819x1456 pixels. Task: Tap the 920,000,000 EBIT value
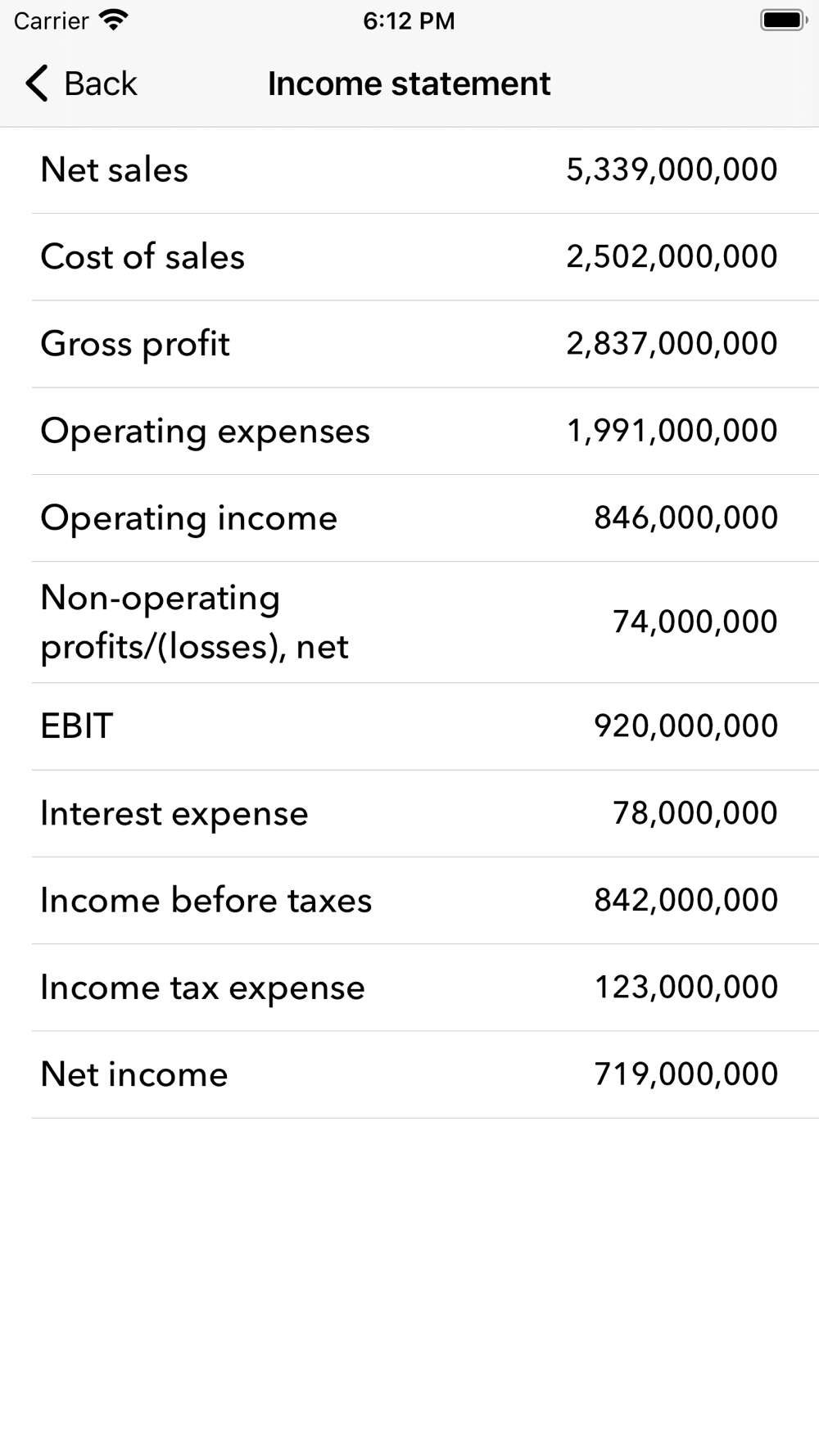click(686, 726)
